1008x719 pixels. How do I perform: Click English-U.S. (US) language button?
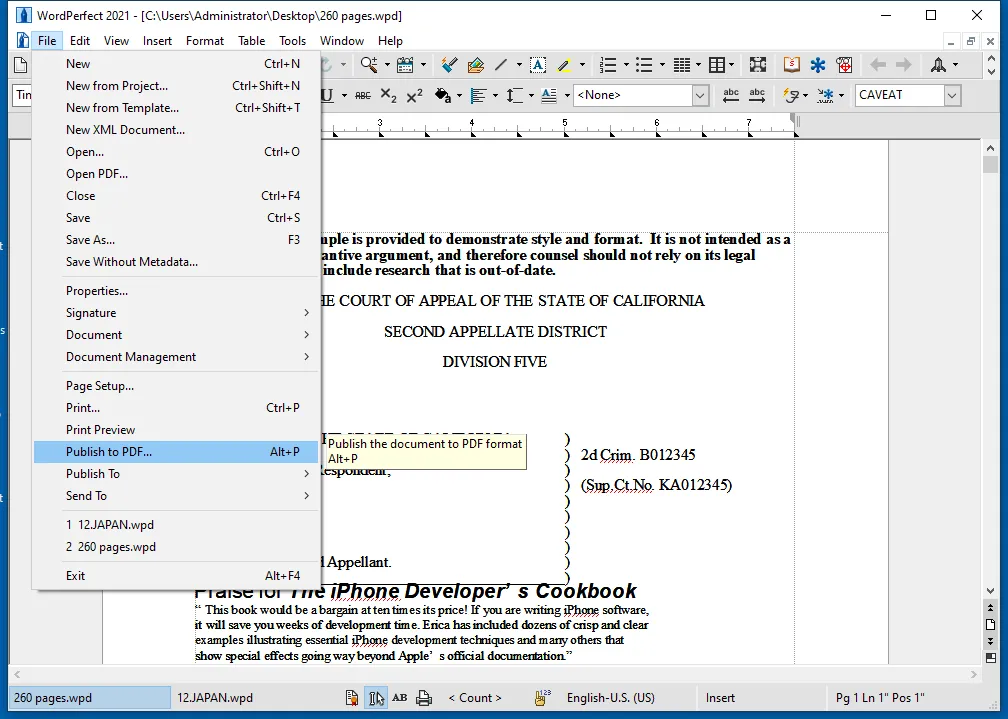pos(611,698)
